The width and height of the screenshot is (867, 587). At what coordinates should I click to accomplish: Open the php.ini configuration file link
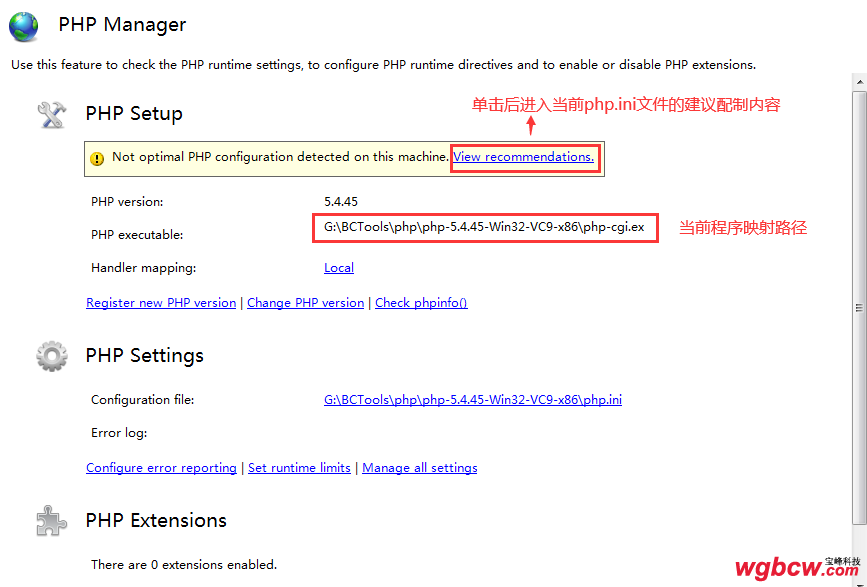473,400
